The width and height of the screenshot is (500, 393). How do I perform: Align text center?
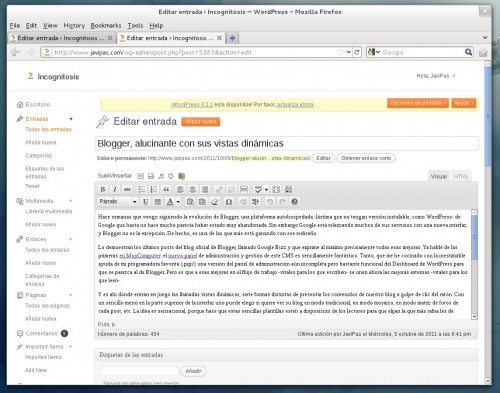point(192,189)
